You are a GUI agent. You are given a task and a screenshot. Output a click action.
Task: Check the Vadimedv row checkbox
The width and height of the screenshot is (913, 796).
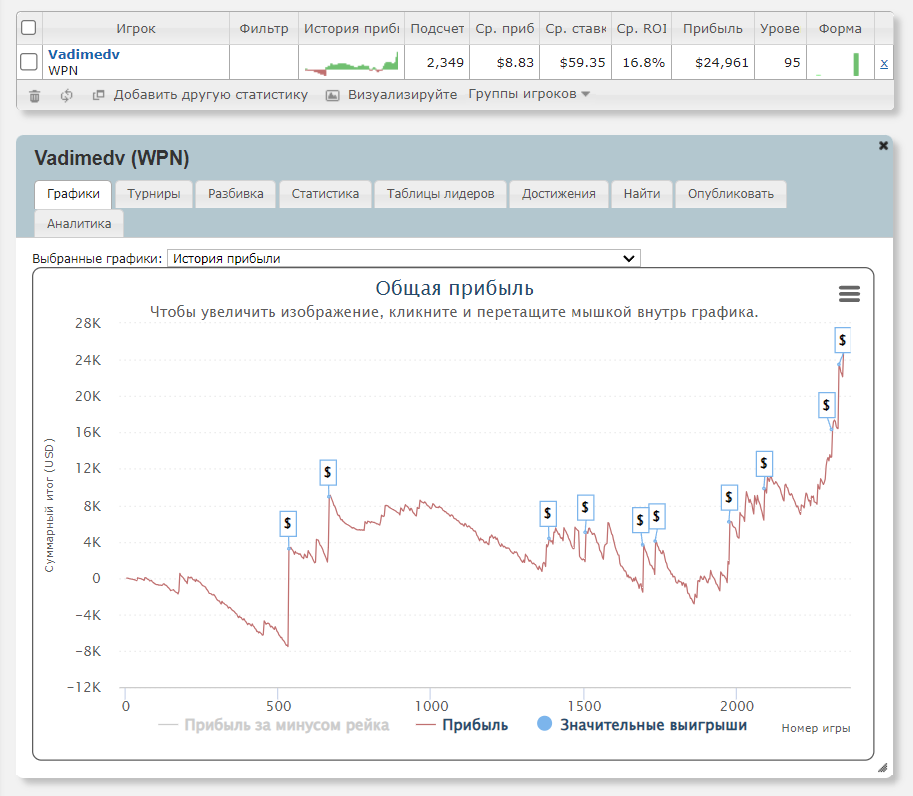[29, 63]
